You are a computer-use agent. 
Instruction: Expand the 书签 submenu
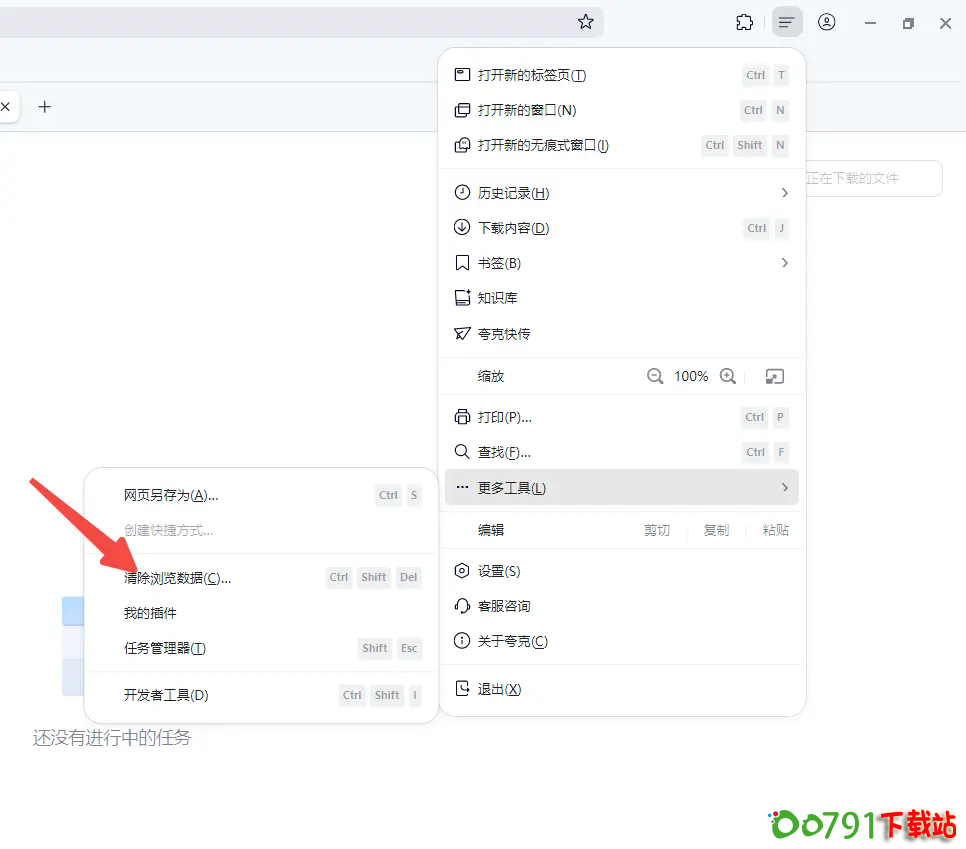[x=784, y=263]
